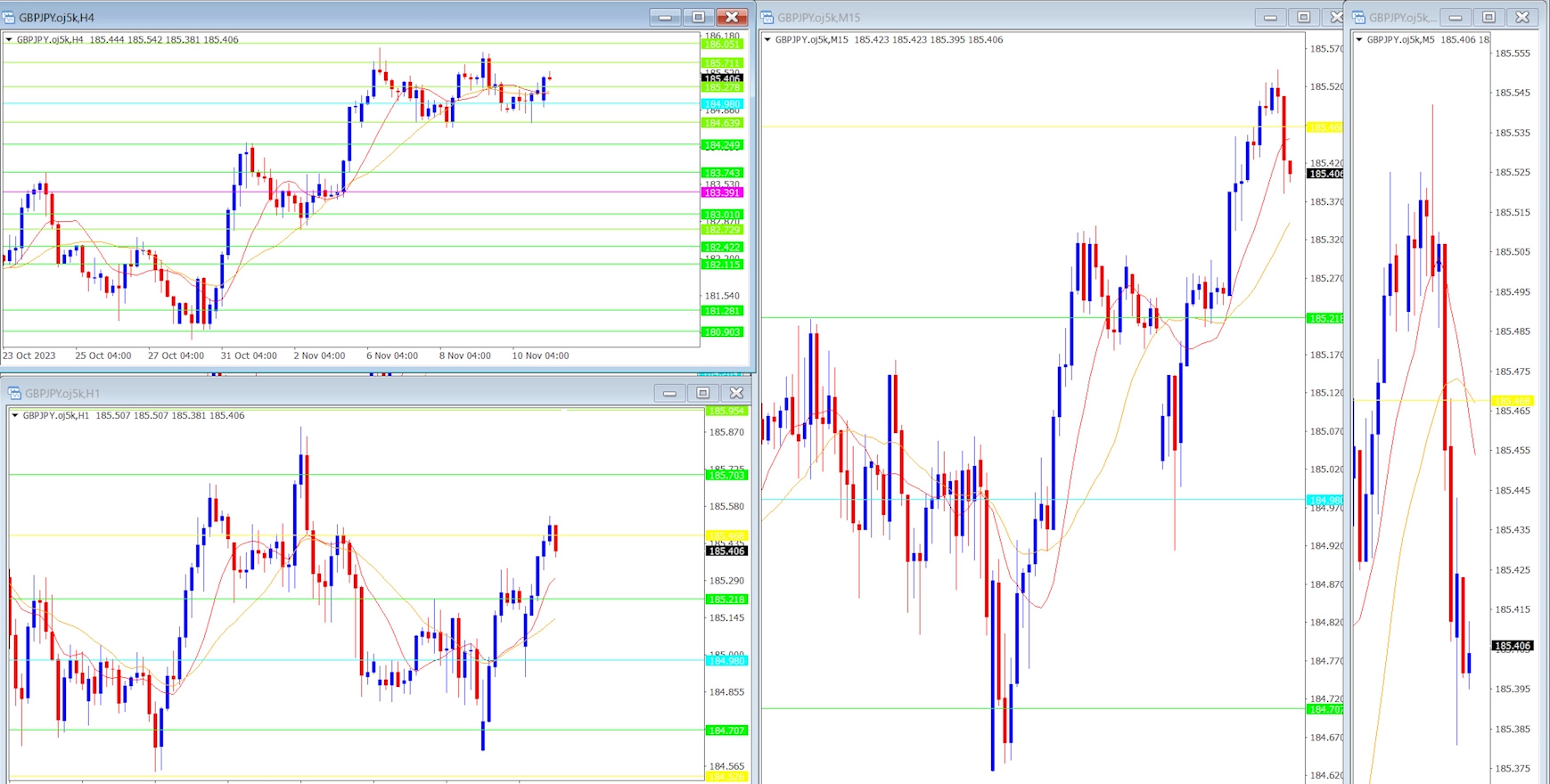Maximize the GBPJPY M15 chart window
1550x784 pixels.
tap(1303, 17)
